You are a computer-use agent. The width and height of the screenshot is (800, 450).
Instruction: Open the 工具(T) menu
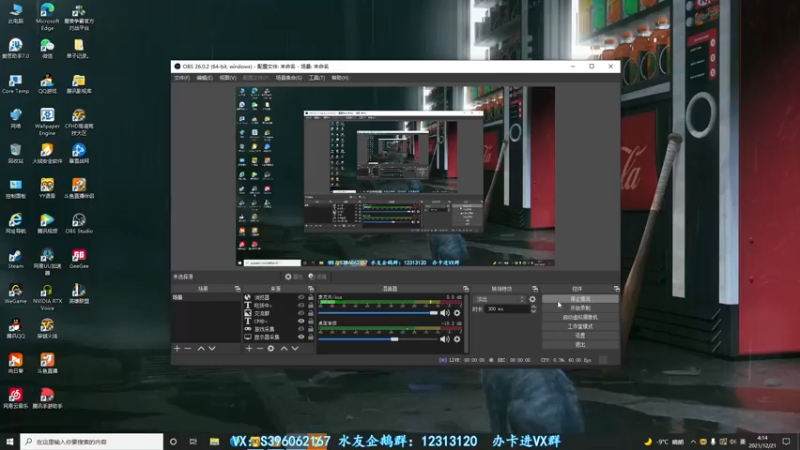pyautogui.click(x=317, y=78)
